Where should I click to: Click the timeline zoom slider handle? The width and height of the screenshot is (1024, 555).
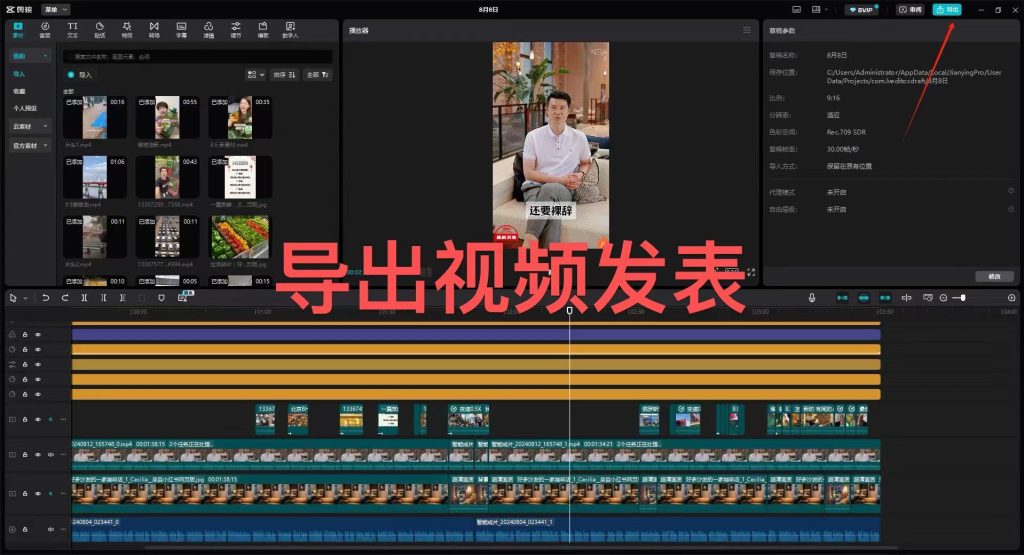click(x=963, y=298)
